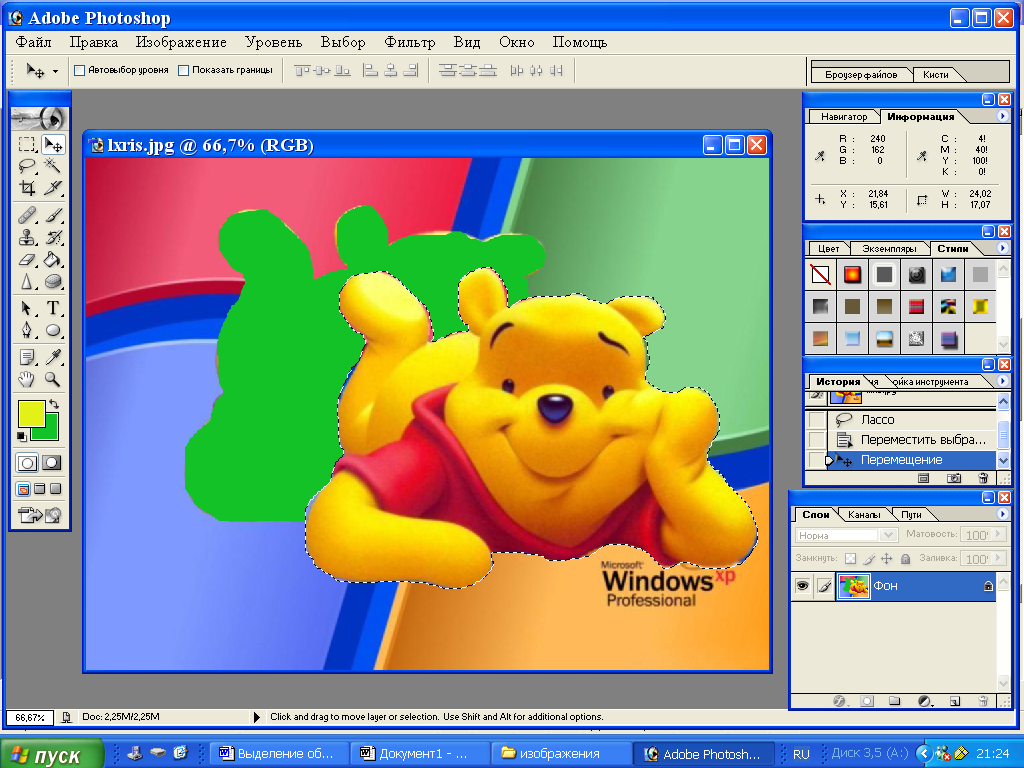The width and height of the screenshot is (1024, 768).
Task: Open the Изображение menu
Action: [x=181, y=42]
